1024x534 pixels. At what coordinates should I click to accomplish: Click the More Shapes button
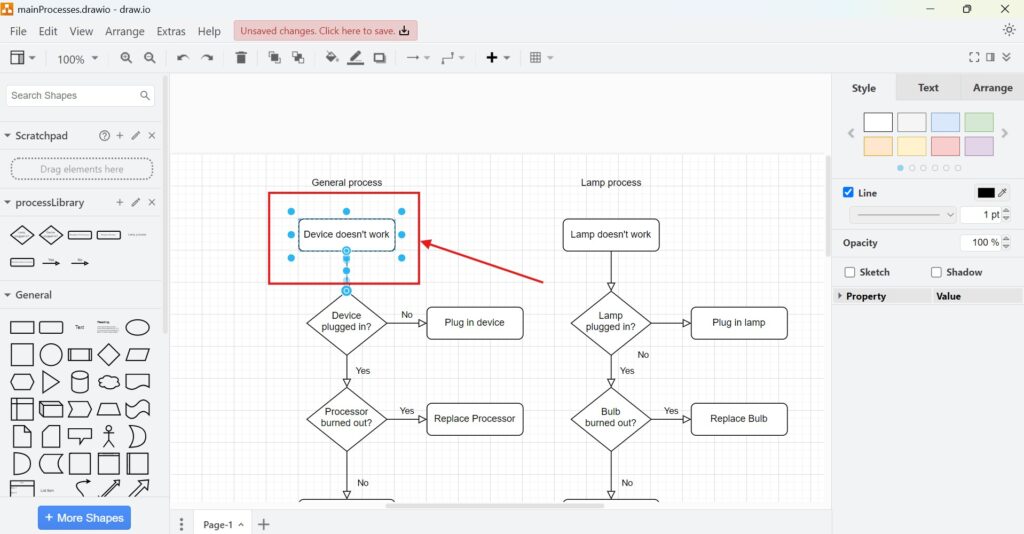click(84, 518)
